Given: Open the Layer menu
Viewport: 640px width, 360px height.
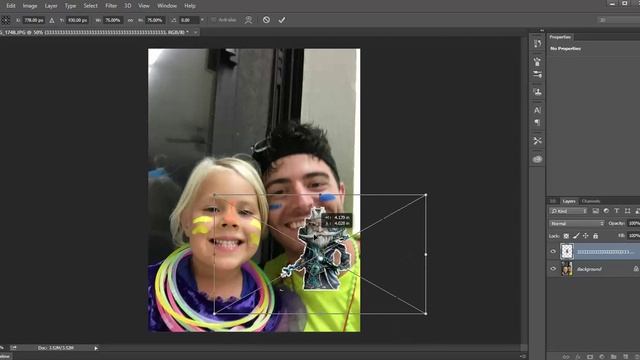Looking at the screenshot, I should (51, 6).
